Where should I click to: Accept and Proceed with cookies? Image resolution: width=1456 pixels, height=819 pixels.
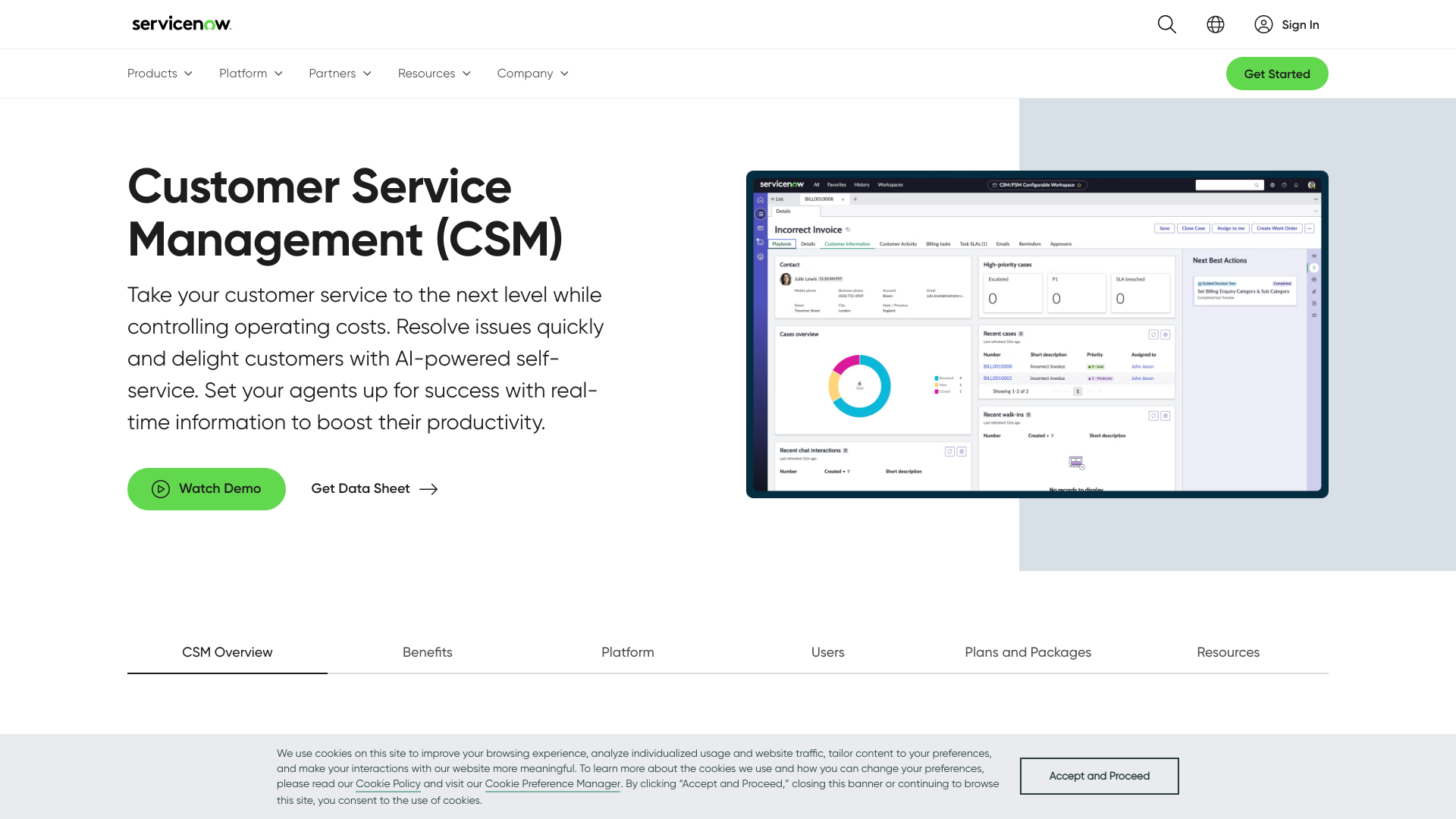tap(1100, 776)
